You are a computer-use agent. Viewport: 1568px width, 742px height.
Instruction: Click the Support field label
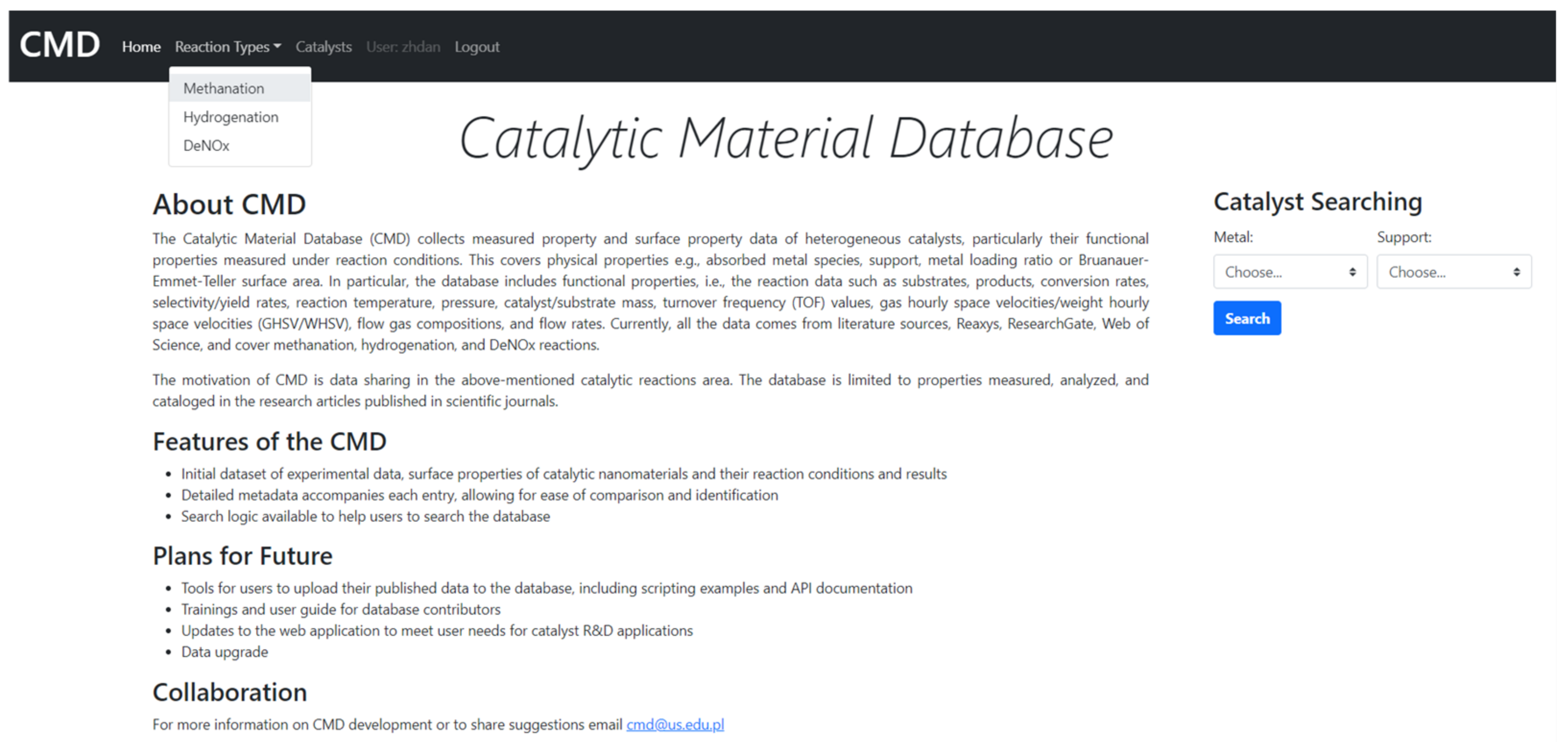pos(1404,237)
